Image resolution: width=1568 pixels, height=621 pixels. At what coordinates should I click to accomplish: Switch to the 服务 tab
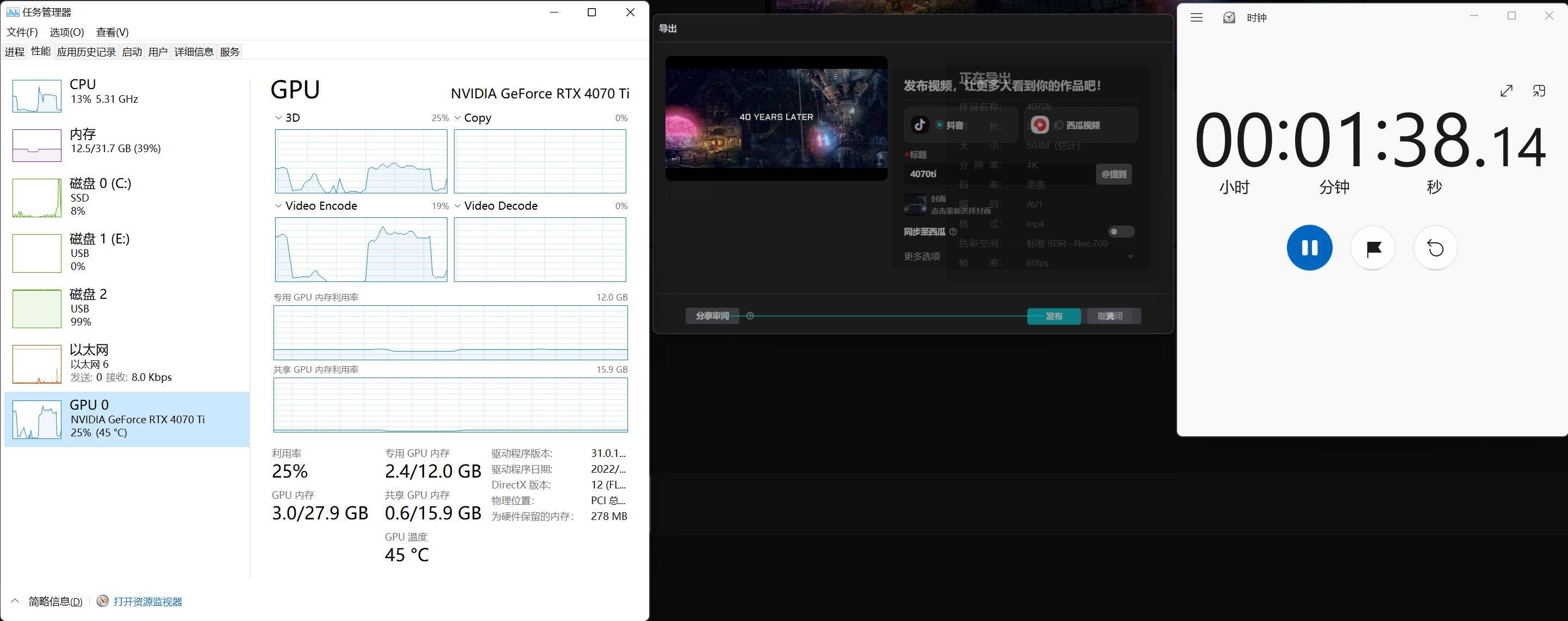230,52
